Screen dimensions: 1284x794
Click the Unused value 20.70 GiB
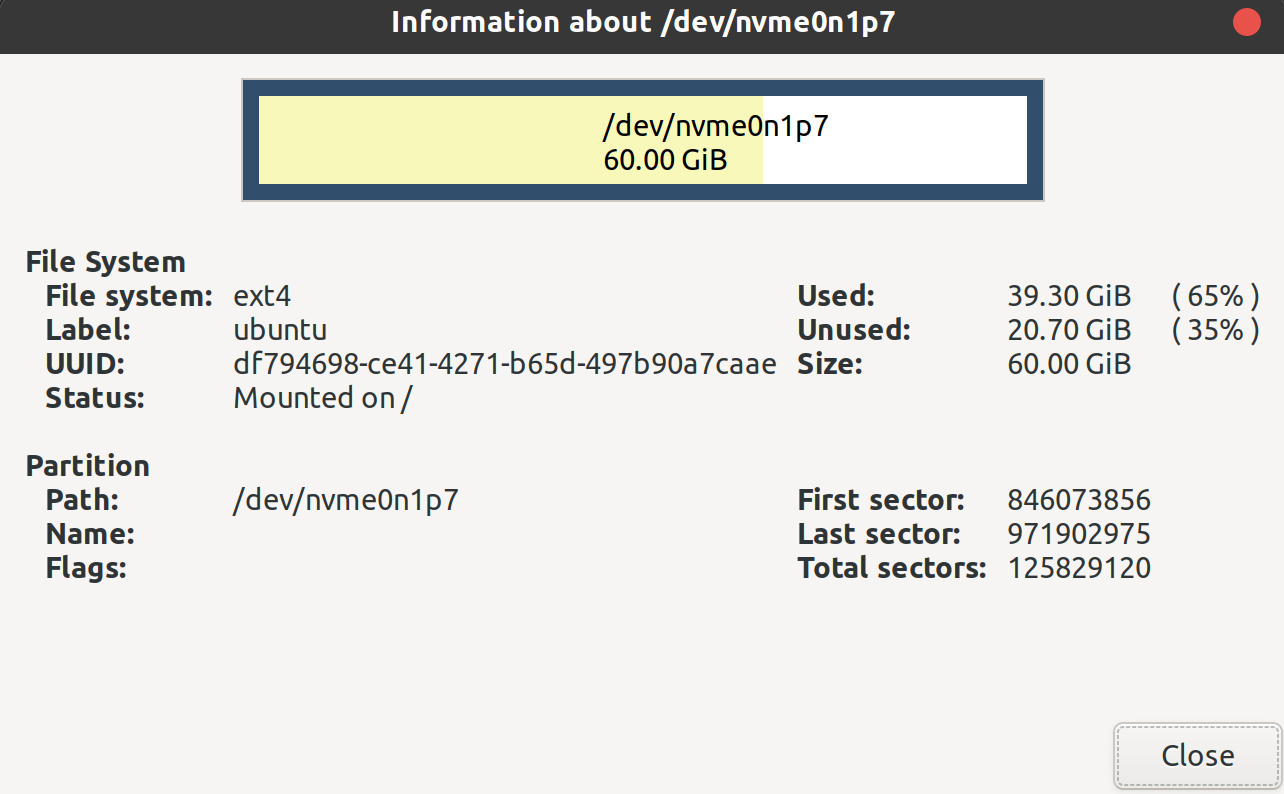(x=1069, y=330)
